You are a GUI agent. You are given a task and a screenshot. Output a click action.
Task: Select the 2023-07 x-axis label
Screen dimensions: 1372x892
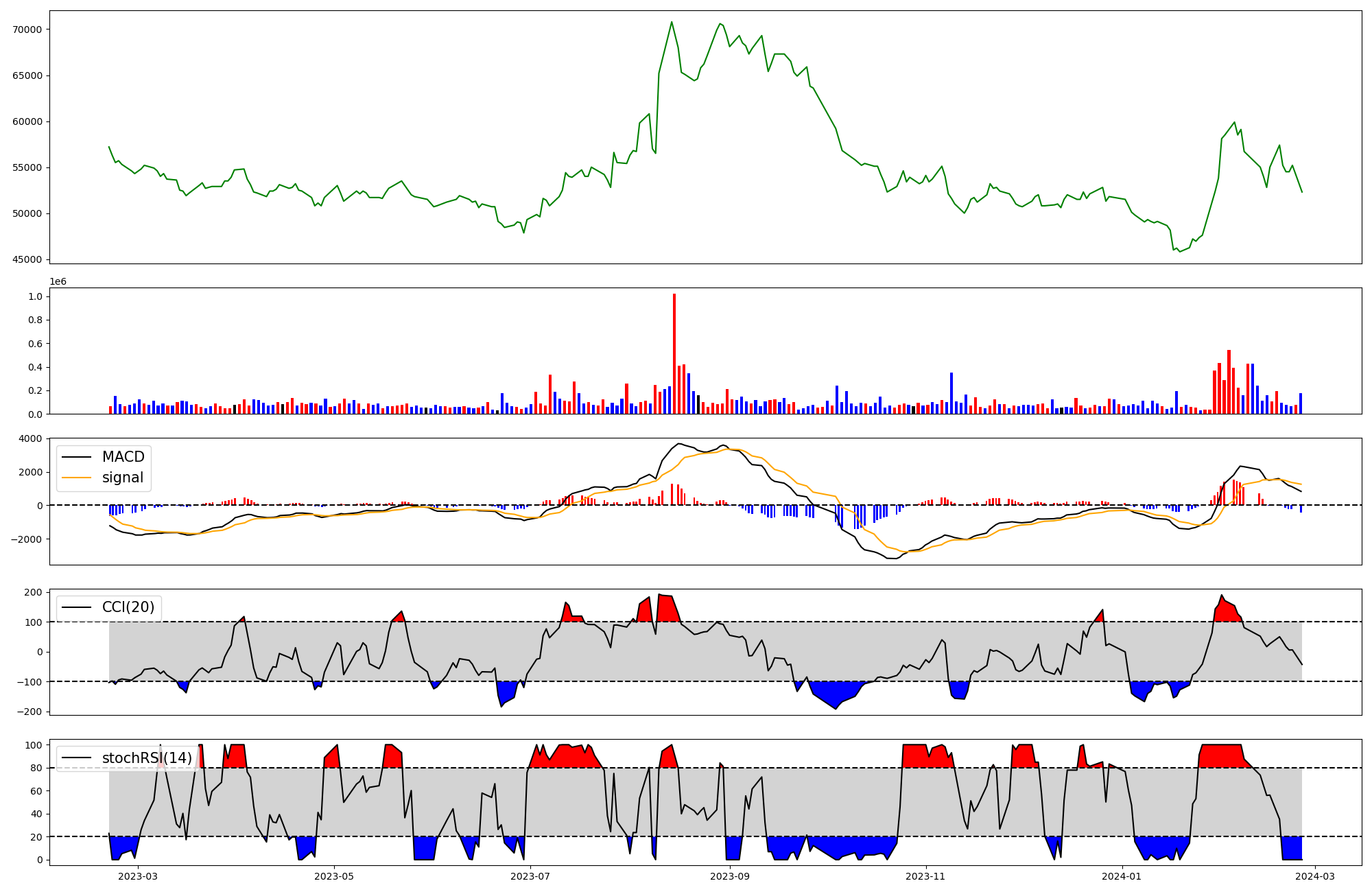pos(530,876)
